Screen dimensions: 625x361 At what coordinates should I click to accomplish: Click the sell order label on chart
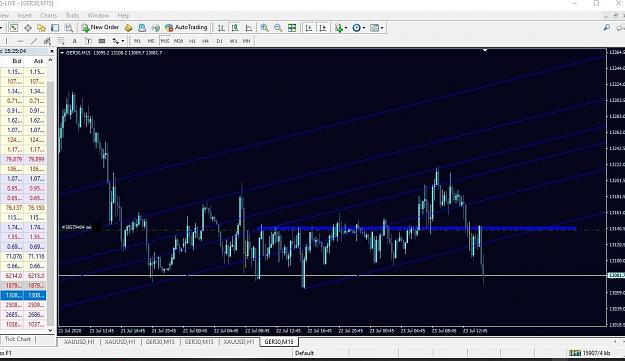77,228
